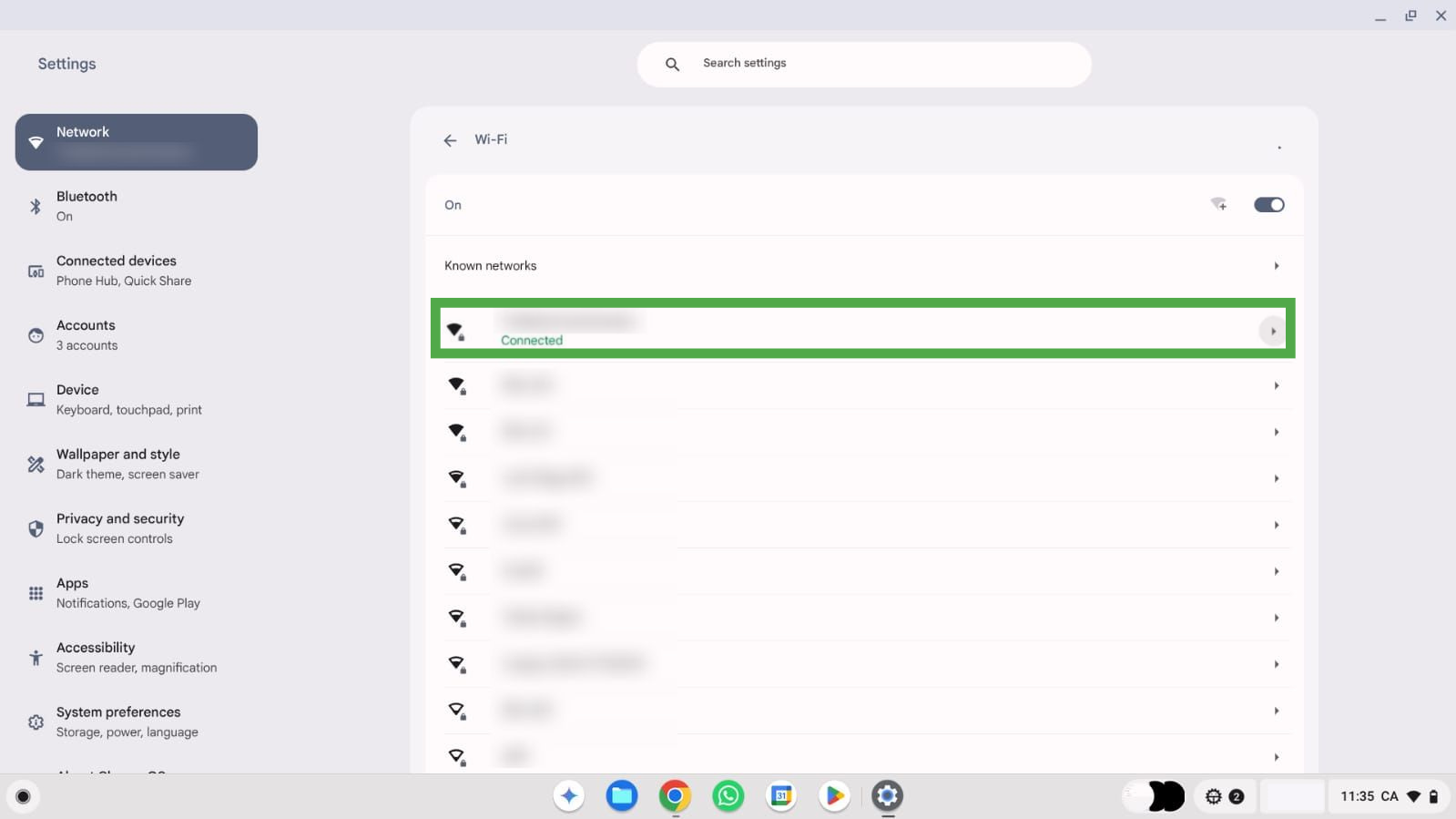The height and width of the screenshot is (819, 1456).
Task: Click the Wallpaper and style brush icon
Action: (x=36, y=465)
